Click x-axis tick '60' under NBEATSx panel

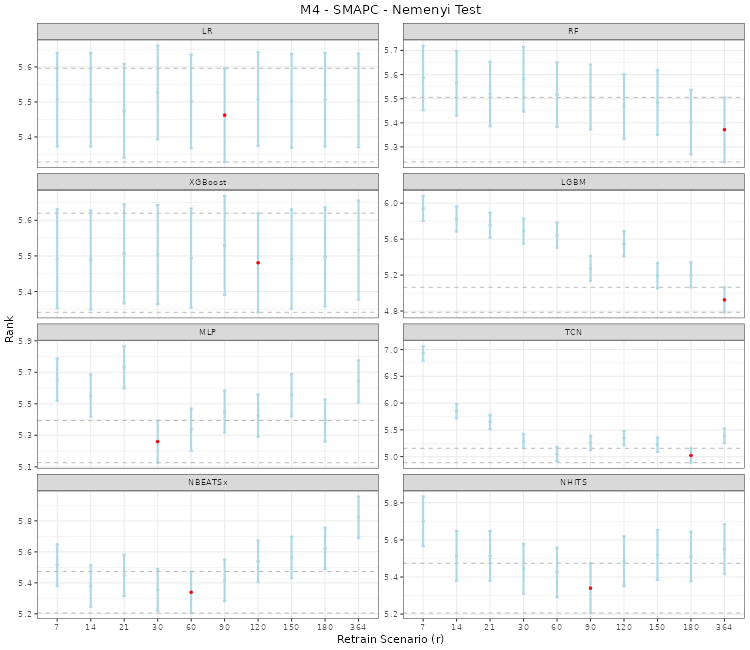(191, 627)
